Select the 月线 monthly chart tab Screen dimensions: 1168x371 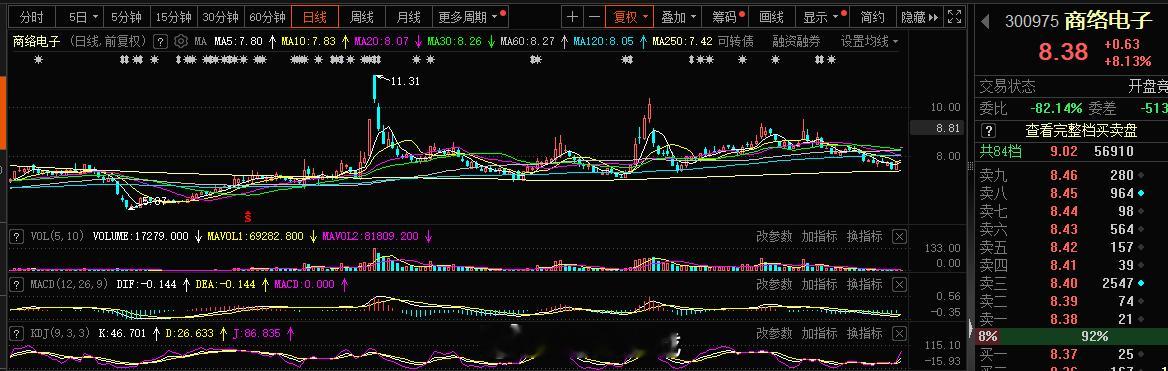pyautogui.click(x=408, y=16)
